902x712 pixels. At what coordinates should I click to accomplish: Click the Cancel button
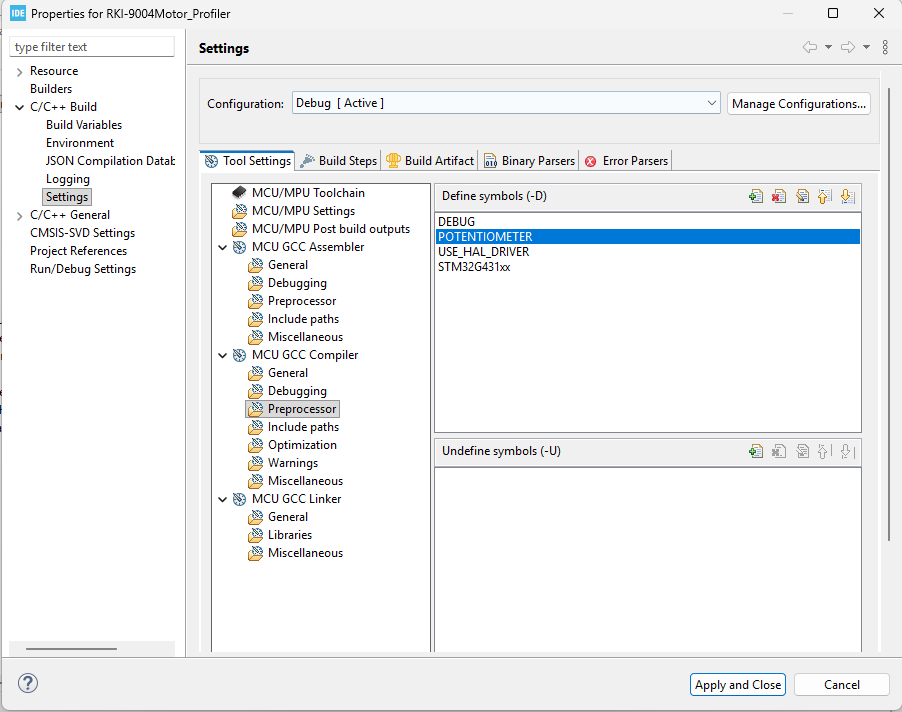pos(842,684)
